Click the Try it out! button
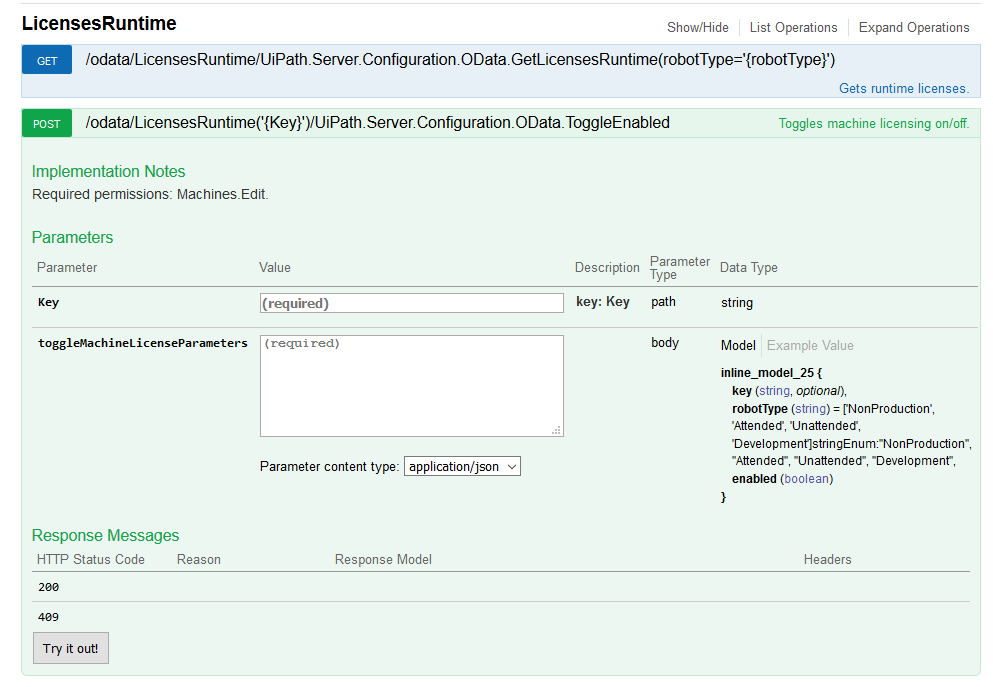This screenshot has width=993, height=687. (x=71, y=648)
